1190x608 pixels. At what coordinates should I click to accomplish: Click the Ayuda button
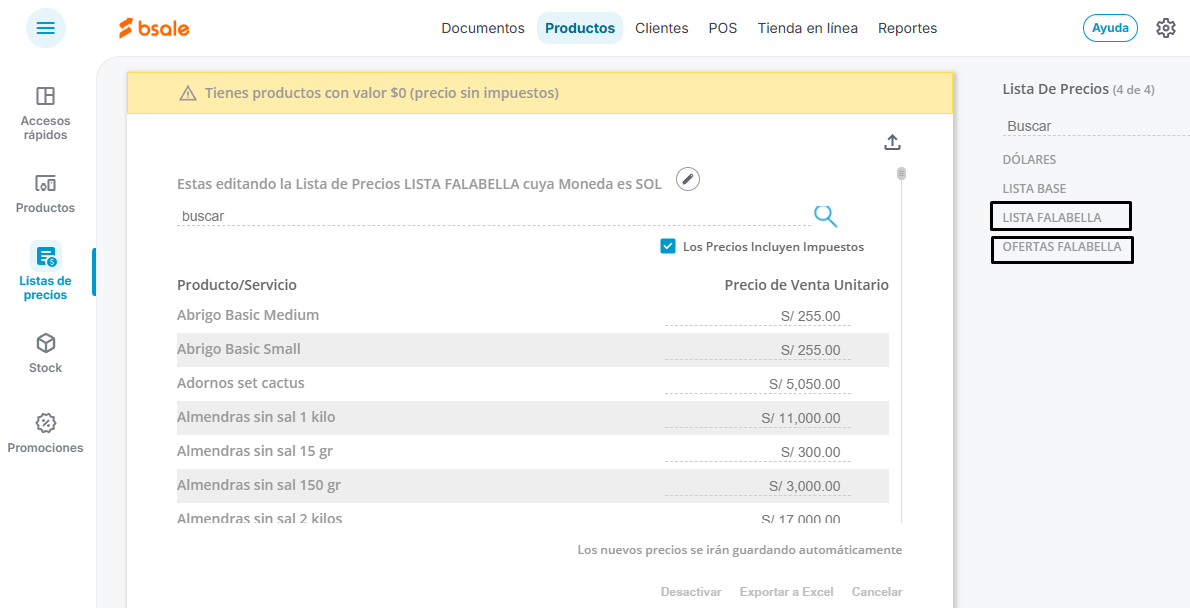coord(1110,28)
